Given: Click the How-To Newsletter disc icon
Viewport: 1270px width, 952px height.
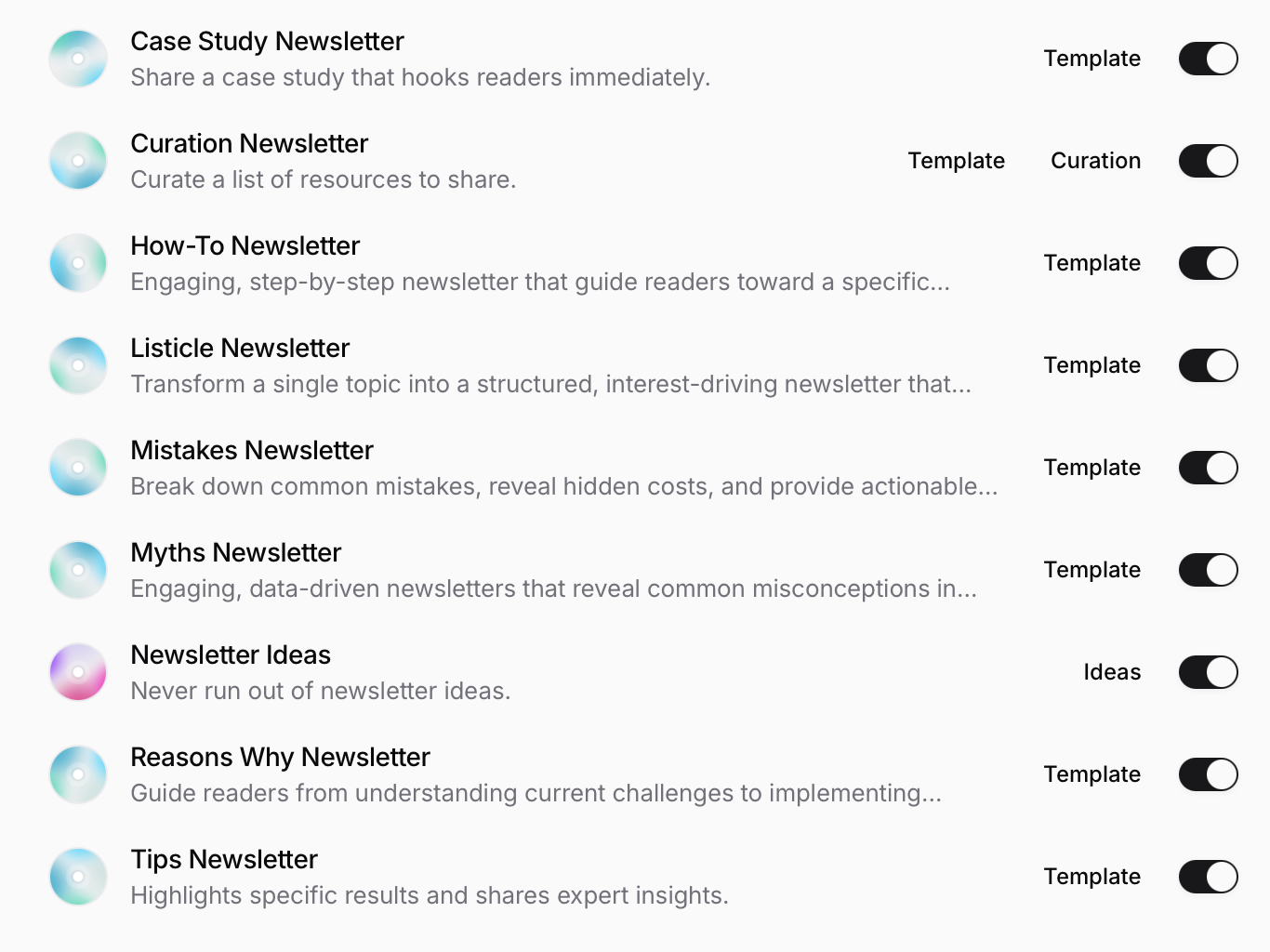Looking at the screenshot, I should pyautogui.click(x=78, y=263).
